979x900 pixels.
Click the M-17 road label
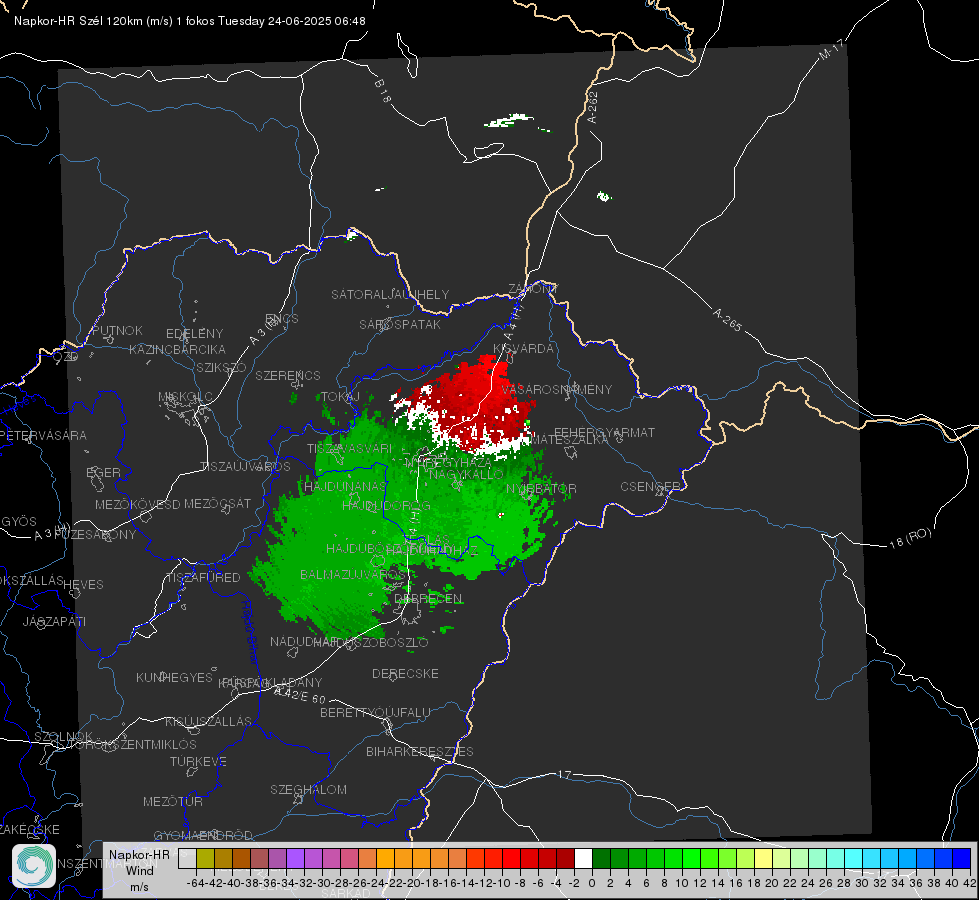(x=831, y=50)
